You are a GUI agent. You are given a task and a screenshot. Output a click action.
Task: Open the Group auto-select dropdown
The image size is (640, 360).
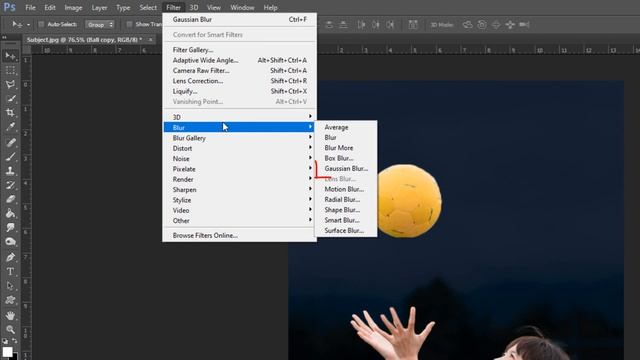point(100,24)
